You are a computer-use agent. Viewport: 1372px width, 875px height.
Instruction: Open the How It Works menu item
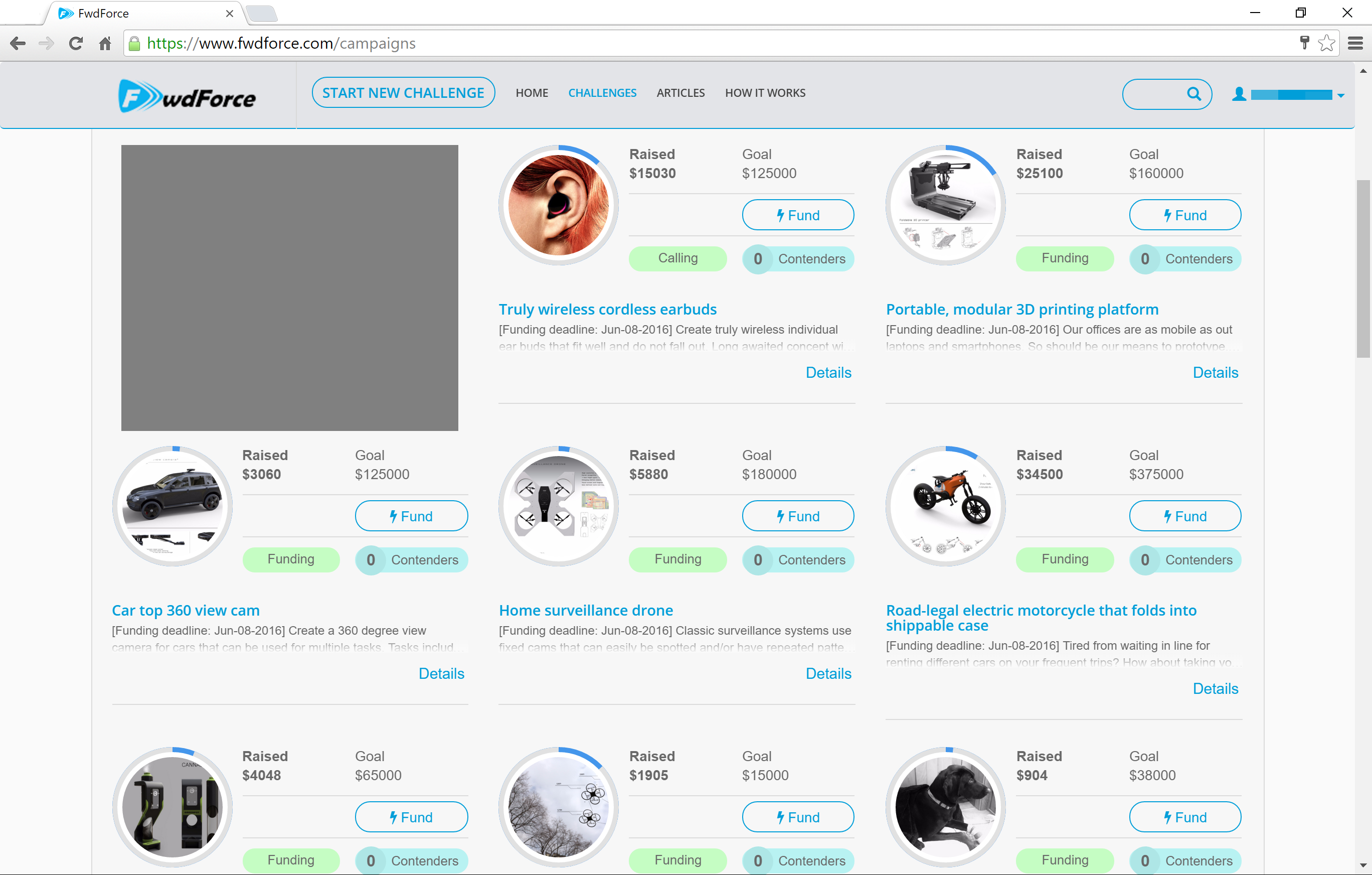(765, 93)
